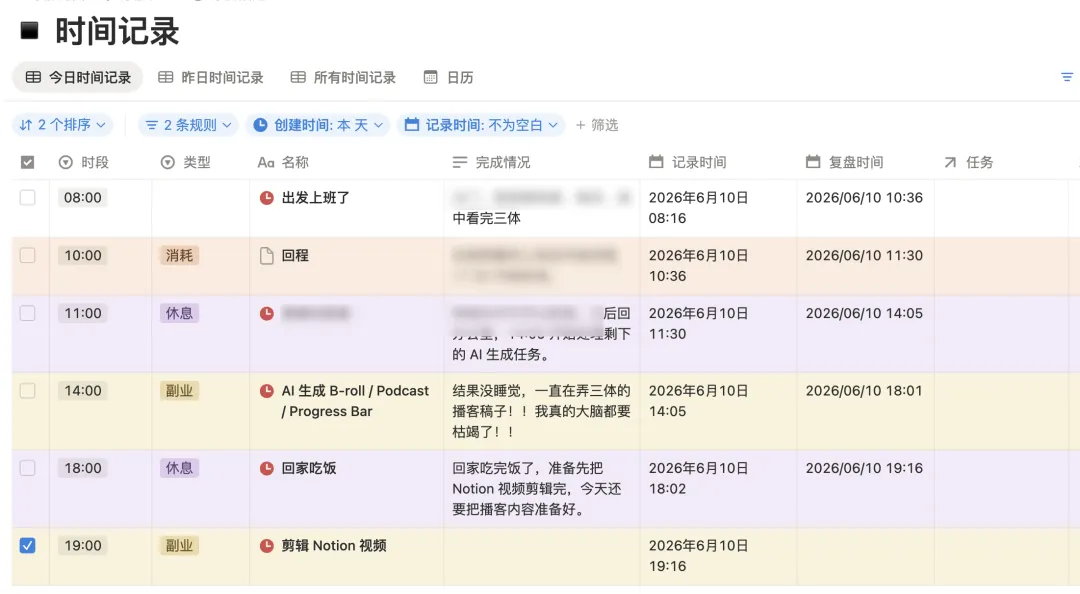Open the 休息 type tag in 11:00 row

pyautogui.click(x=179, y=314)
